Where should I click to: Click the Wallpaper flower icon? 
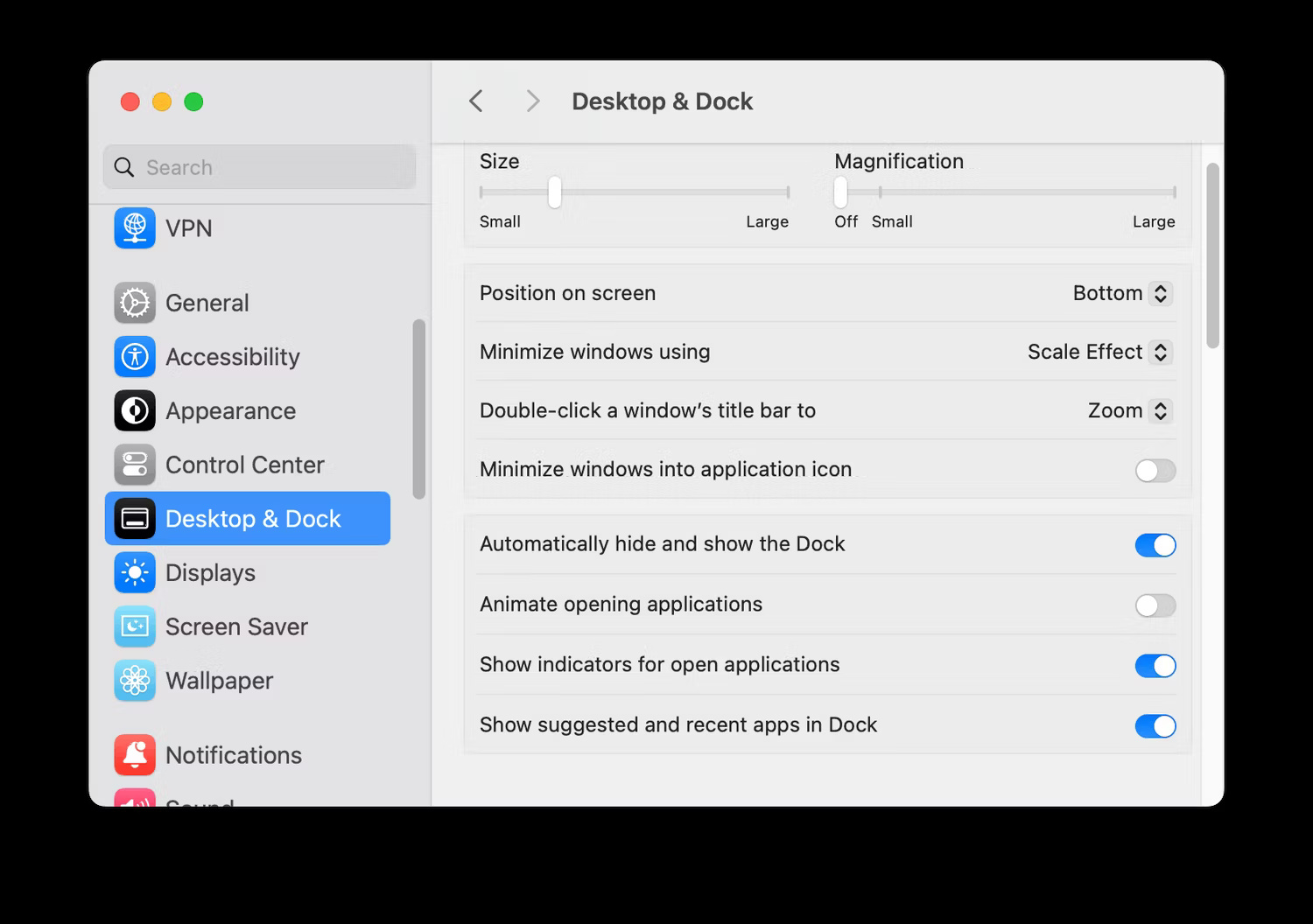[x=135, y=681]
